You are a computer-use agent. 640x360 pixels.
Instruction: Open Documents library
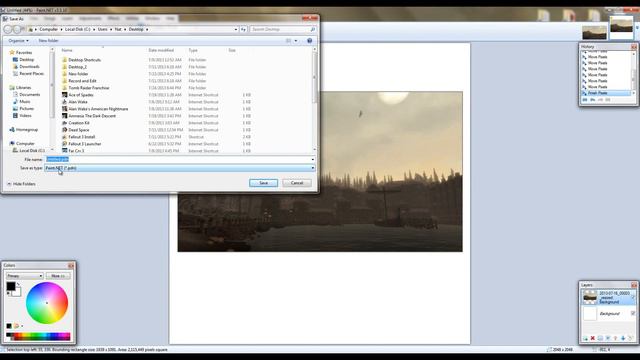pos(29,95)
